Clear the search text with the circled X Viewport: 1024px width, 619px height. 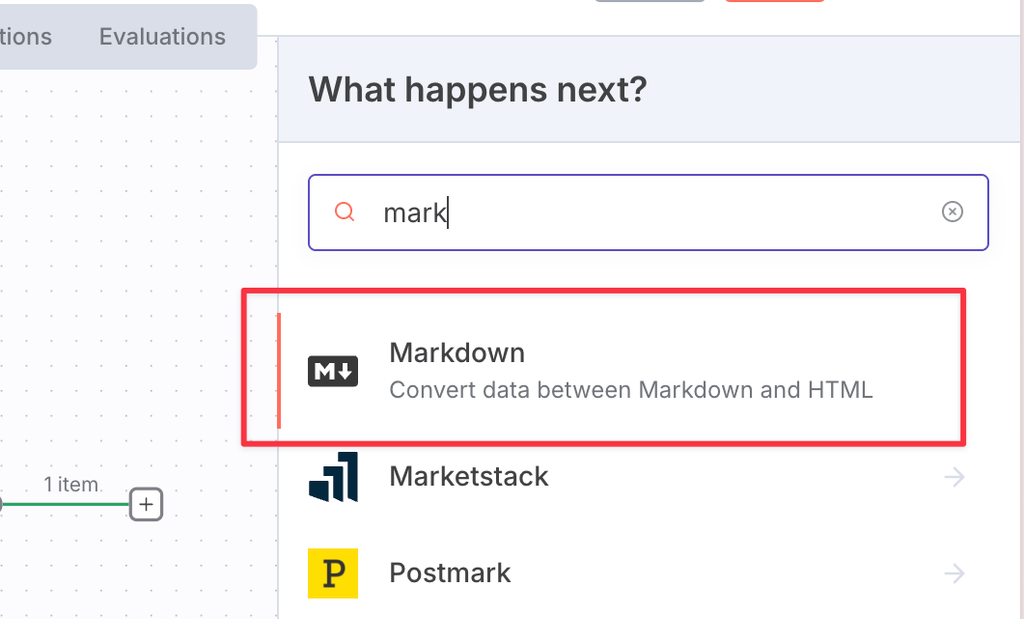[x=952, y=212]
